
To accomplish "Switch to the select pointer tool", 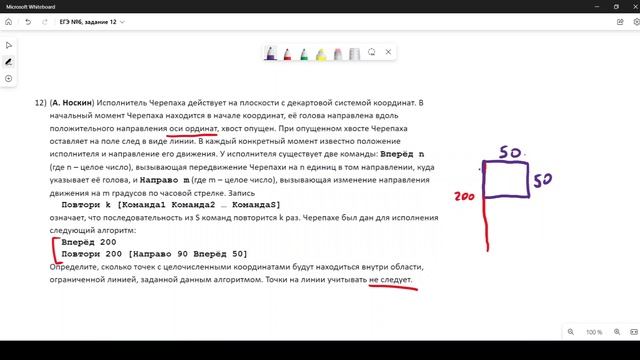I will click(x=9, y=45).
